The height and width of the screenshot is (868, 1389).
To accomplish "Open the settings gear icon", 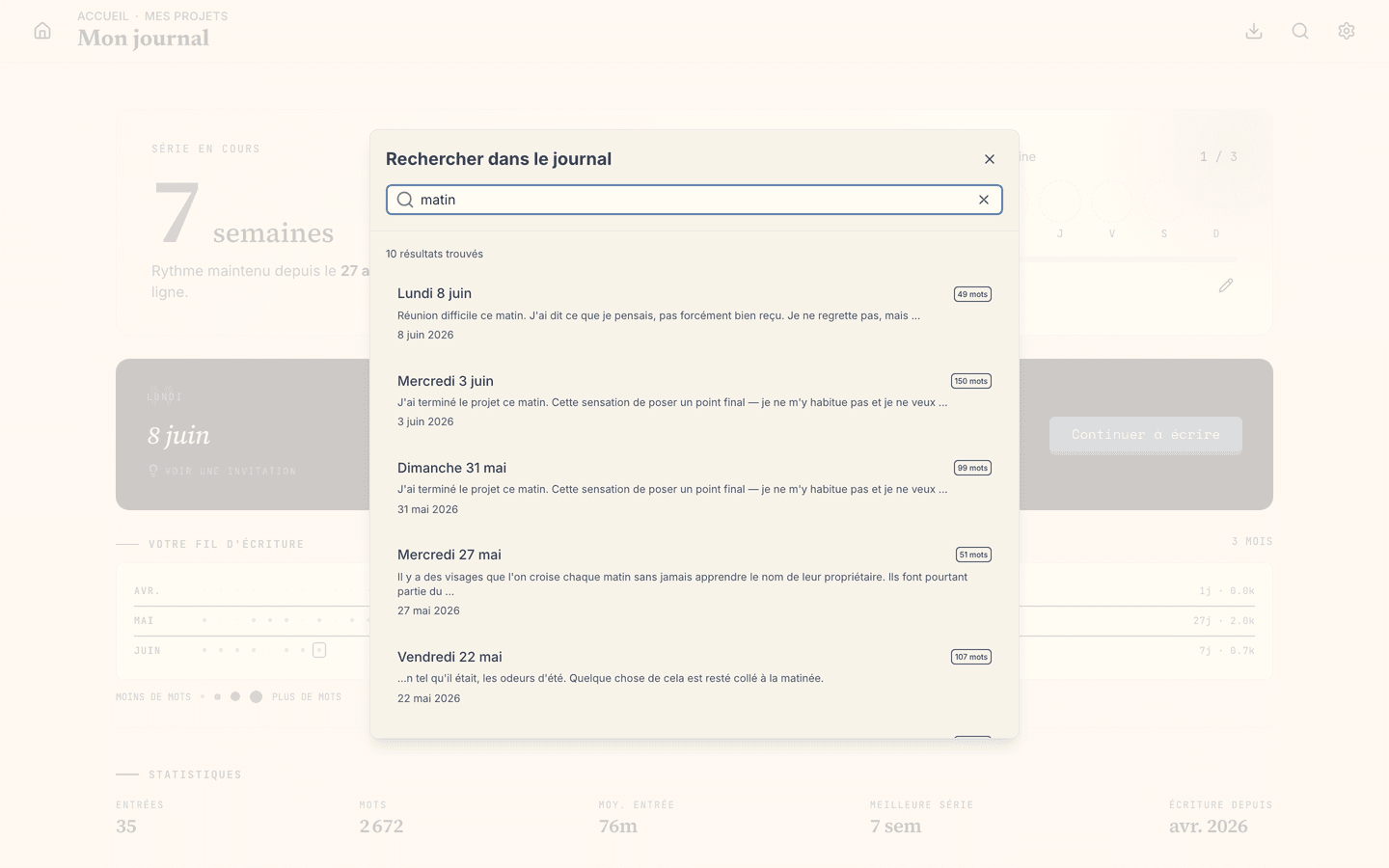I will (1347, 31).
